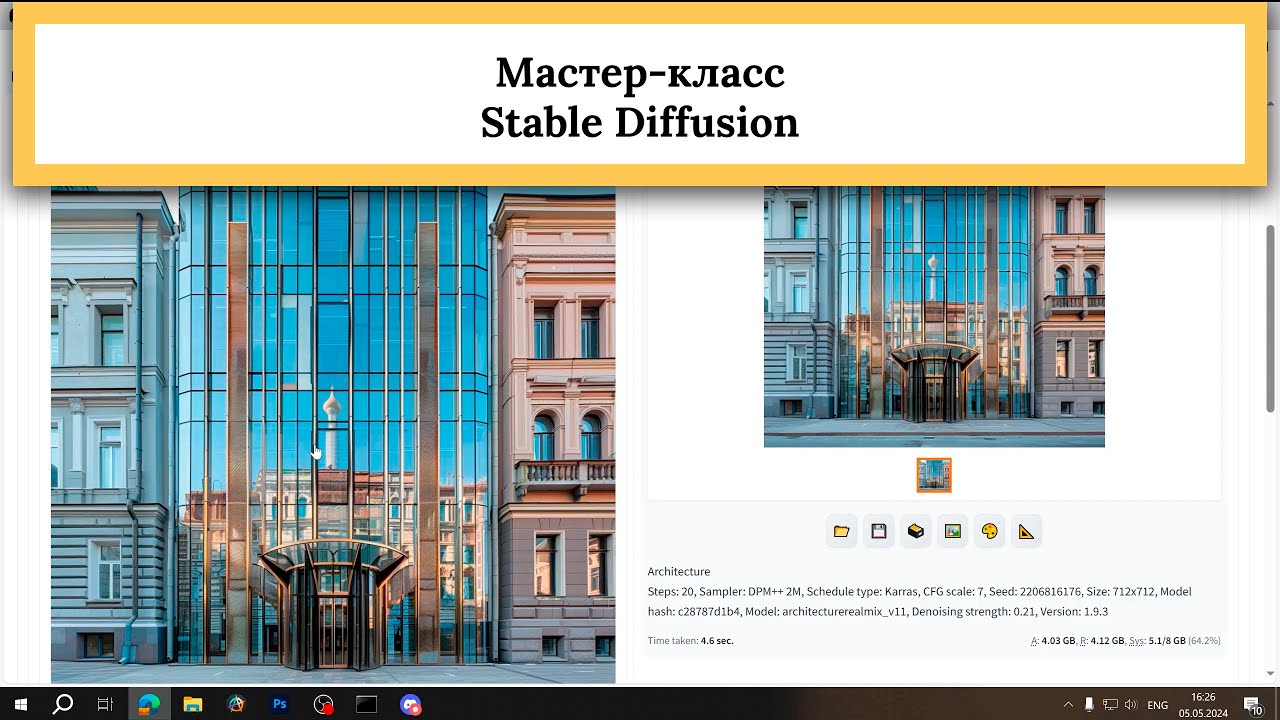Click the 'Time taken: 4.6 sec.' text

pyautogui.click(x=690, y=640)
